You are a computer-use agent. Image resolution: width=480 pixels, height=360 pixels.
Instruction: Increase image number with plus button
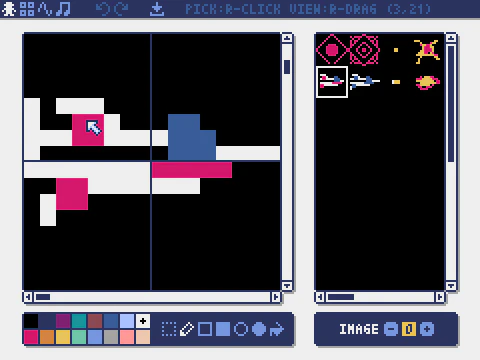coord(427,329)
